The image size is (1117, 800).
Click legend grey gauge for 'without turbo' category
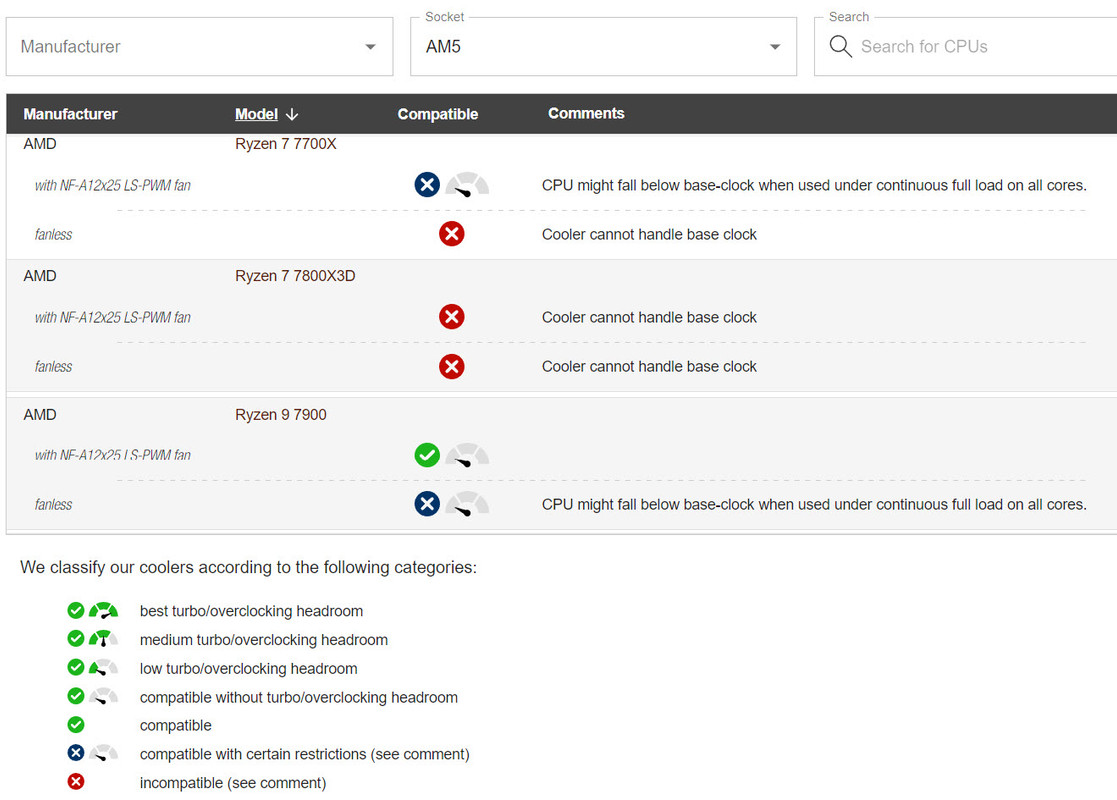coord(103,696)
